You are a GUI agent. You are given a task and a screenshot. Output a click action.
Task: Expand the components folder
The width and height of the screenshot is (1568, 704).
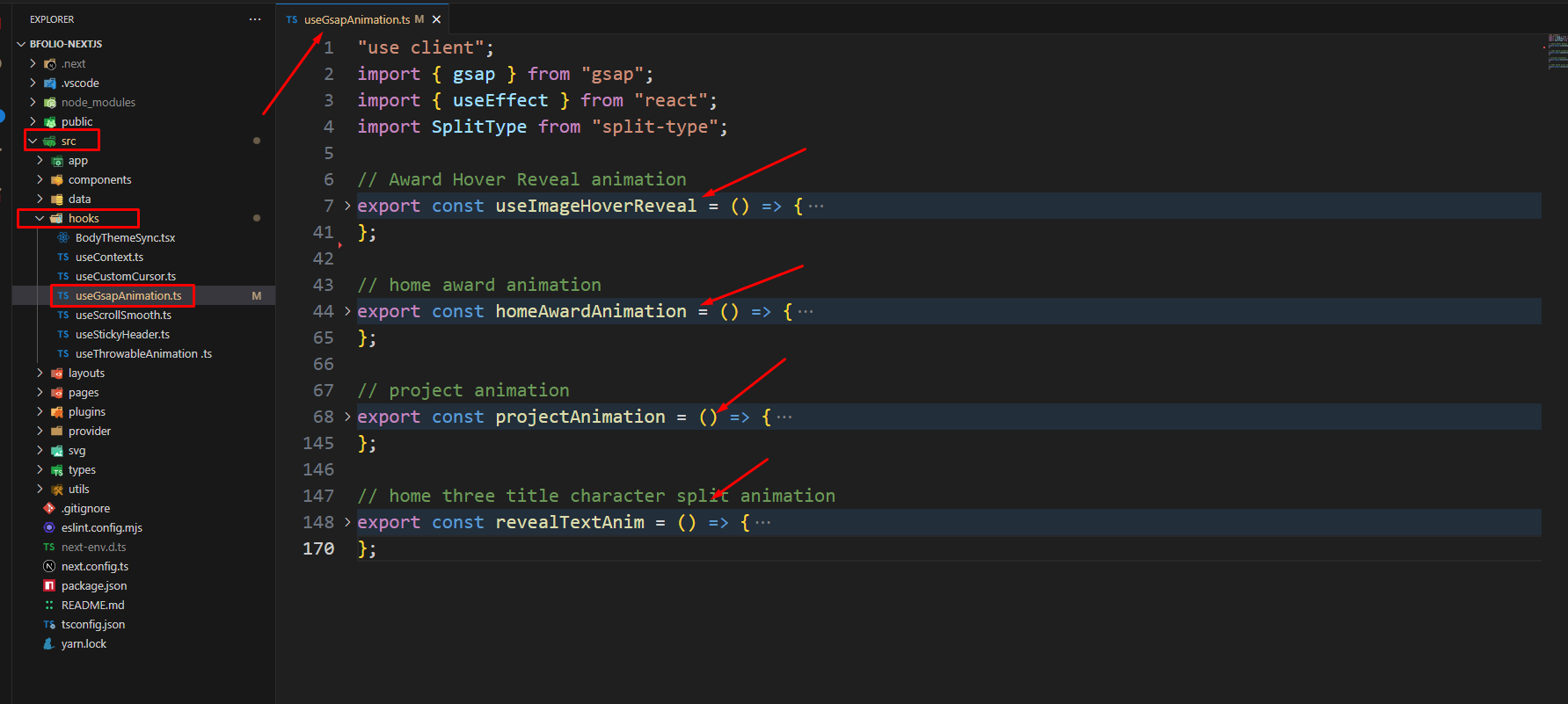point(40,179)
